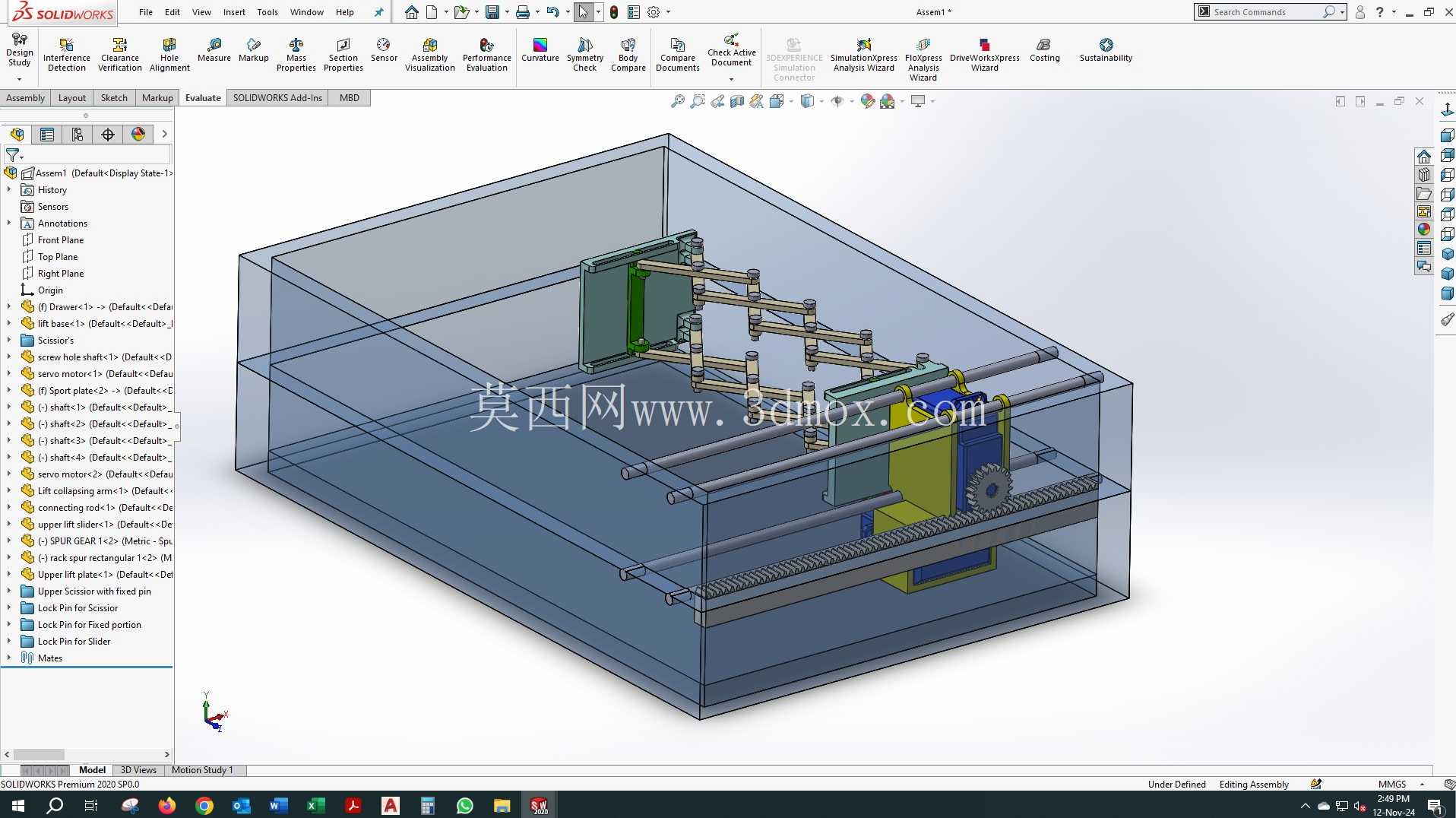This screenshot has width=1456, height=818.
Task: Open Assembly Visualization
Action: (430, 54)
